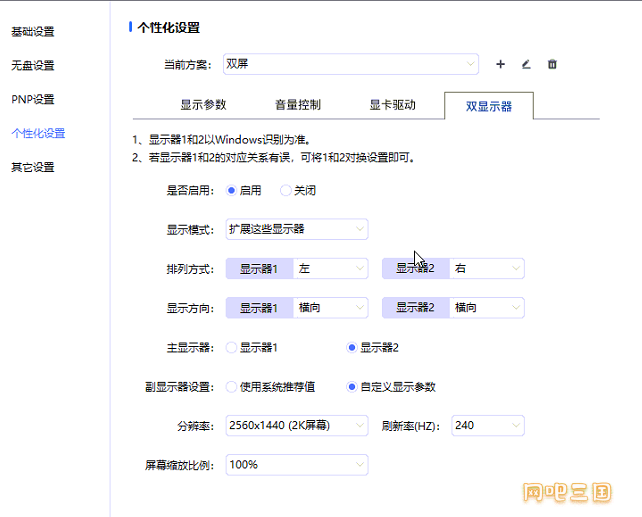Image resolution: width=642 pixels, height=517 pixels.
Task: Open 显示方向 显示器1 横向 dropdown
Action: pos(330,308)
